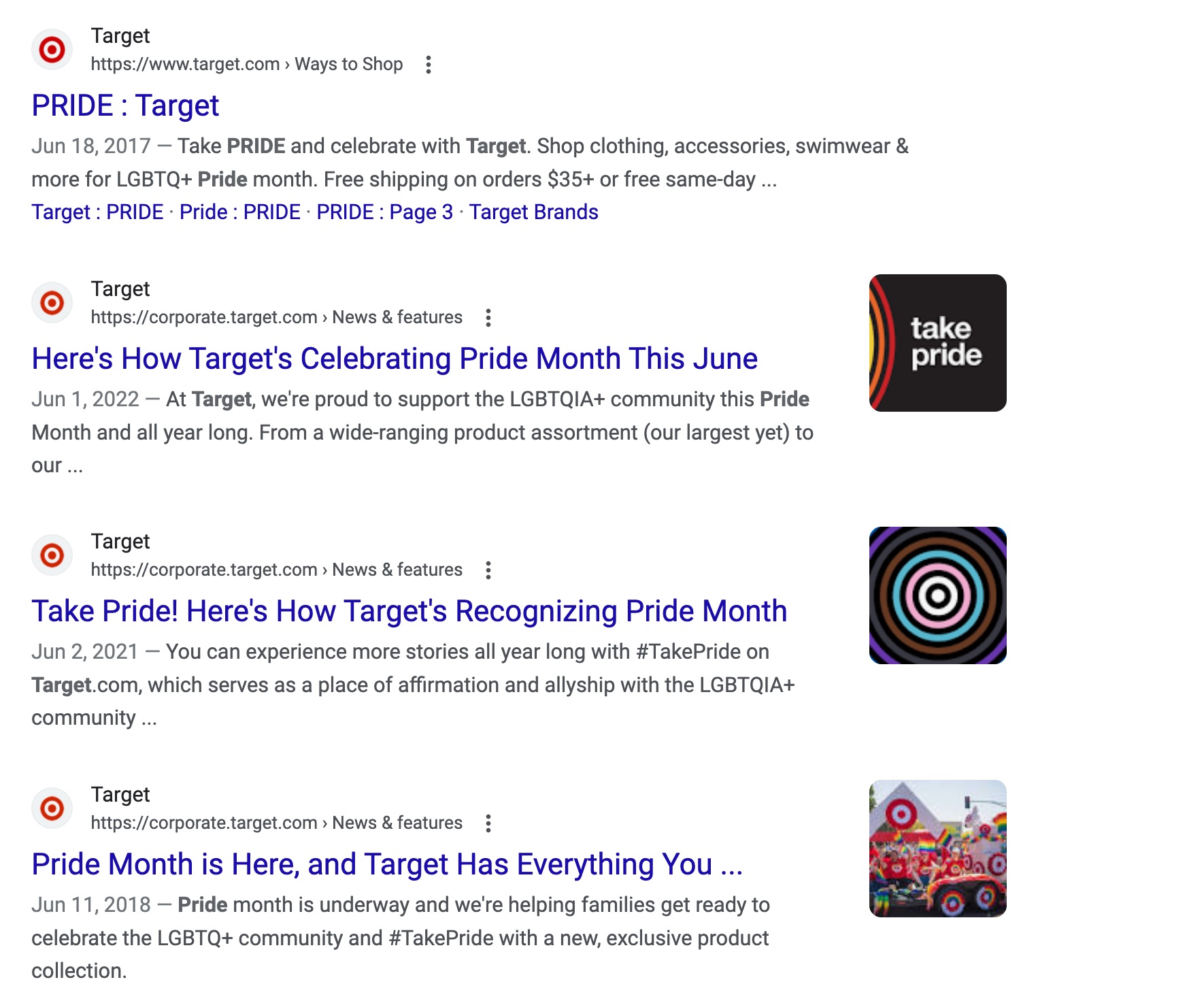Click the www.target.com › Ways to Shop URL

pyautogui.click(x=247, y=65)
